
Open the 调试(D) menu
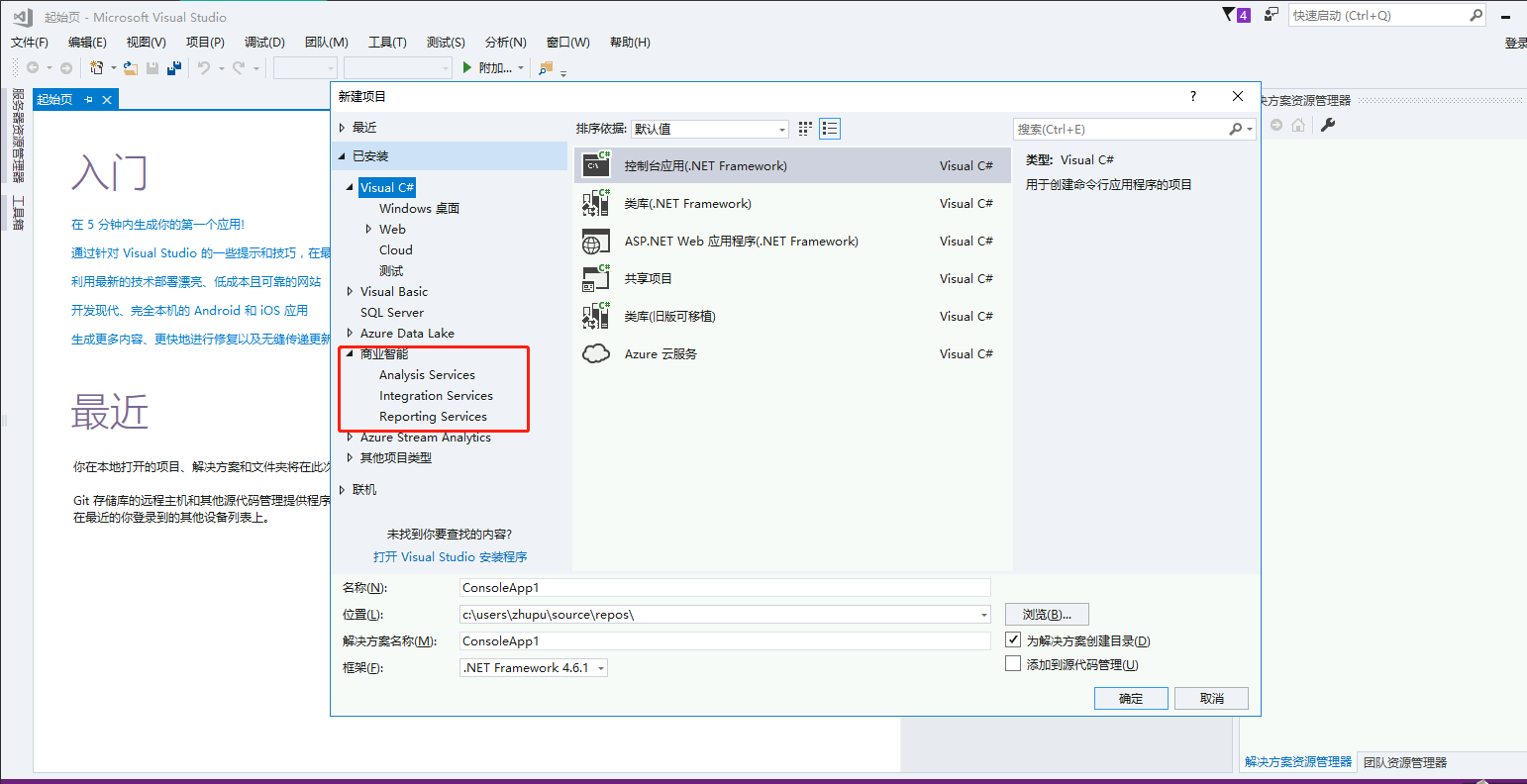pyautogui.click(x=264, y=42)
